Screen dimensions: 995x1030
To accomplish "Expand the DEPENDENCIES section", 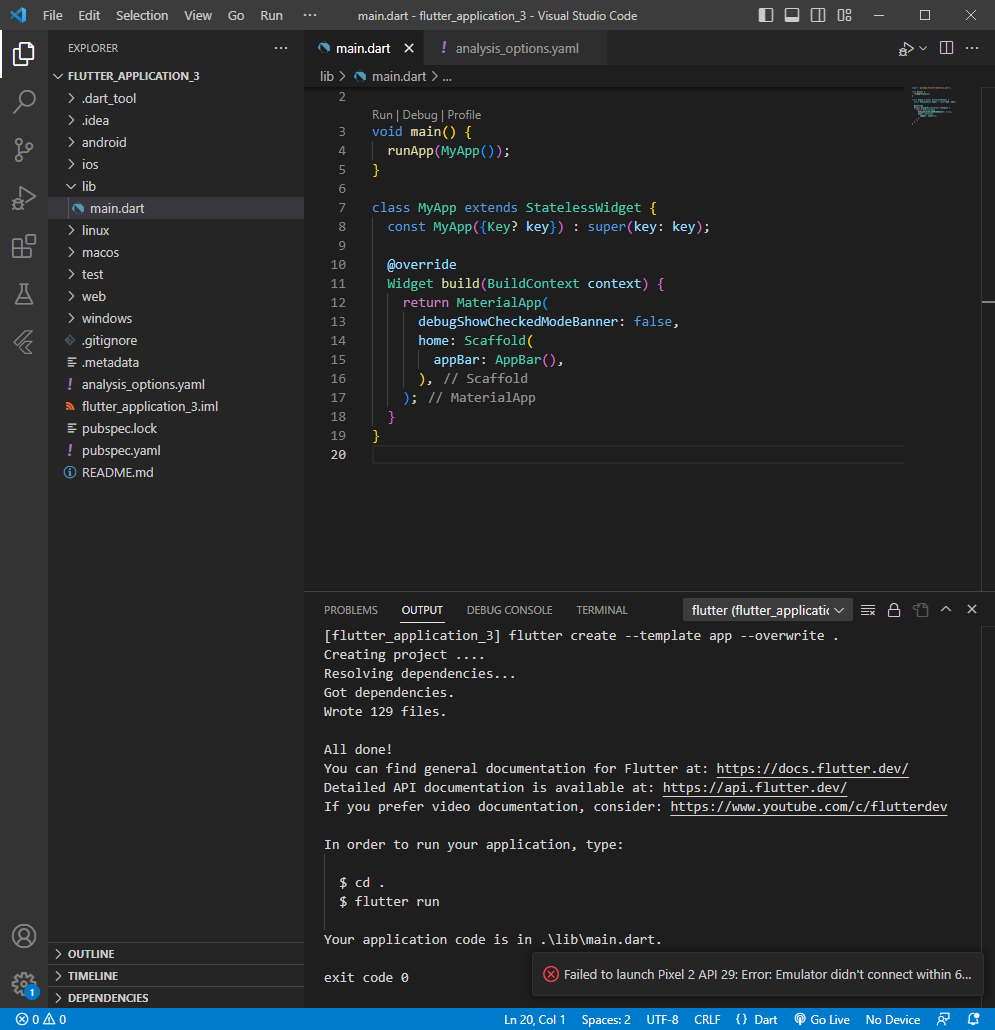I will (176, 998).
